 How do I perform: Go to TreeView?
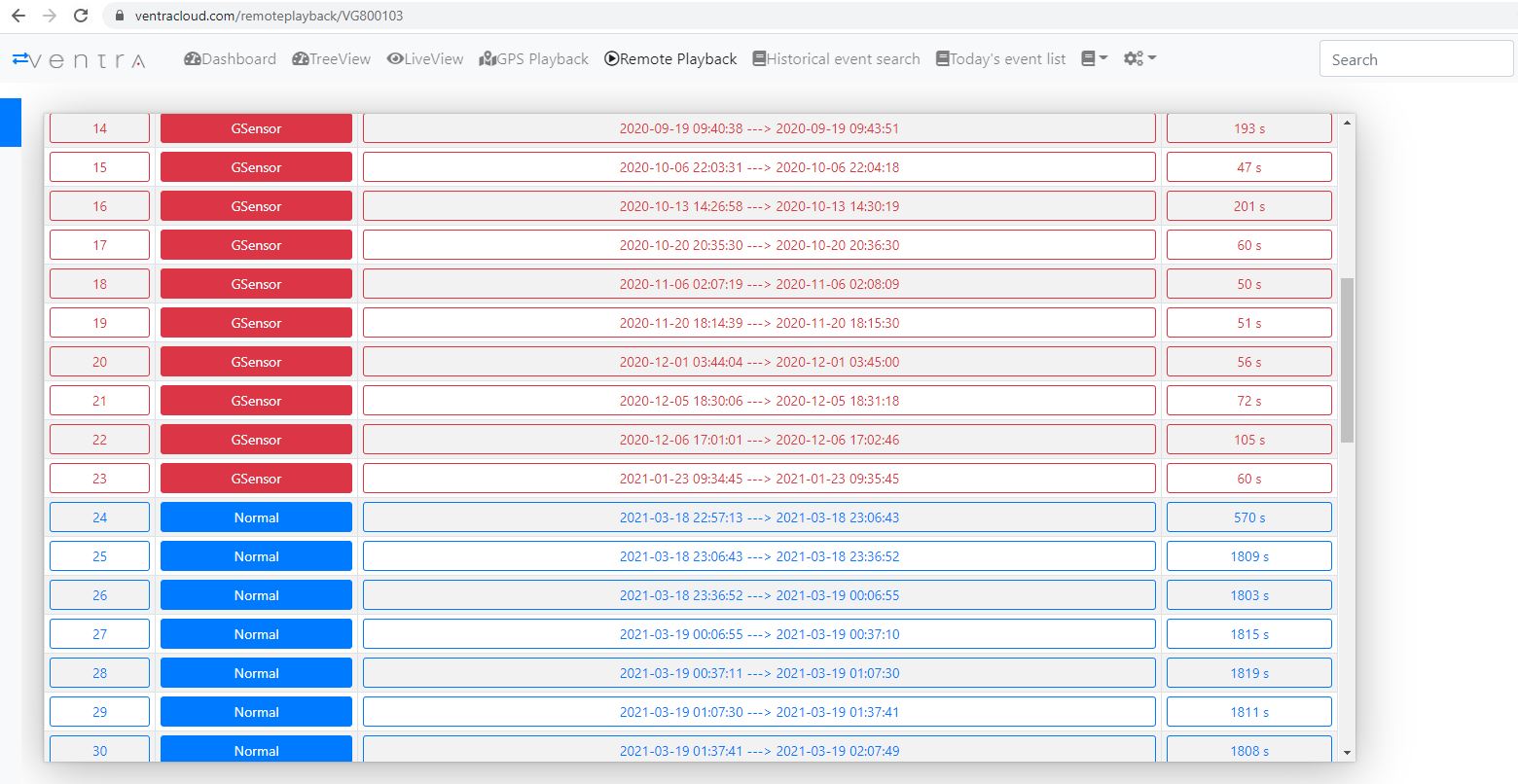pyautogui.click(x=331, y=59)
